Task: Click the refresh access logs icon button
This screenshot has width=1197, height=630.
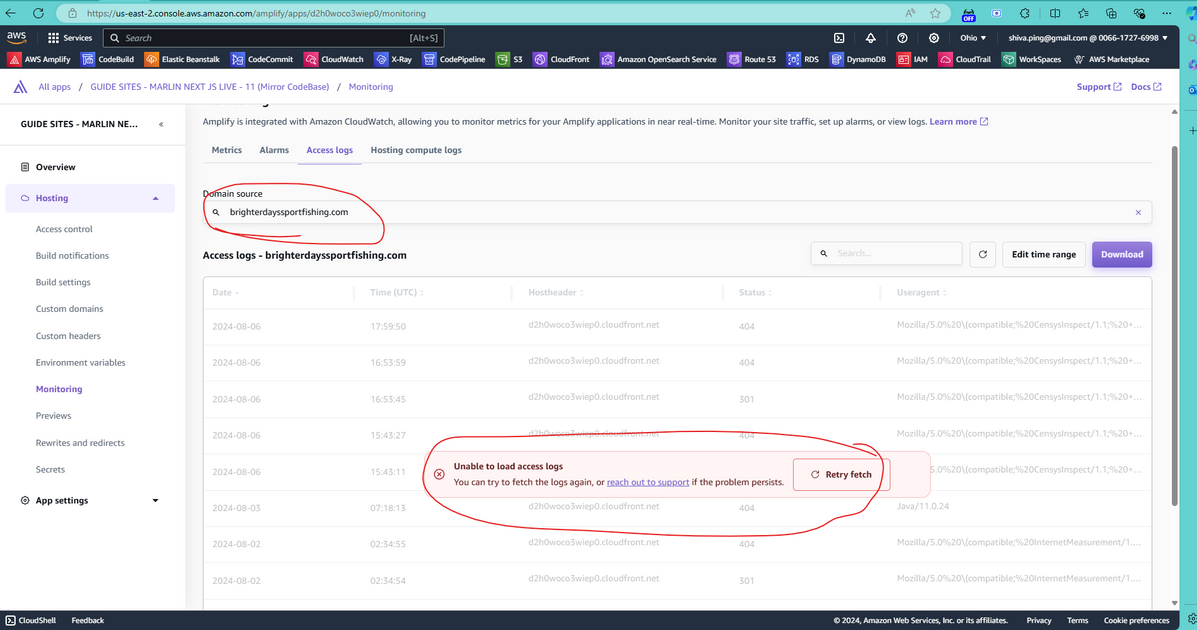Action: (x=982, y=254)
